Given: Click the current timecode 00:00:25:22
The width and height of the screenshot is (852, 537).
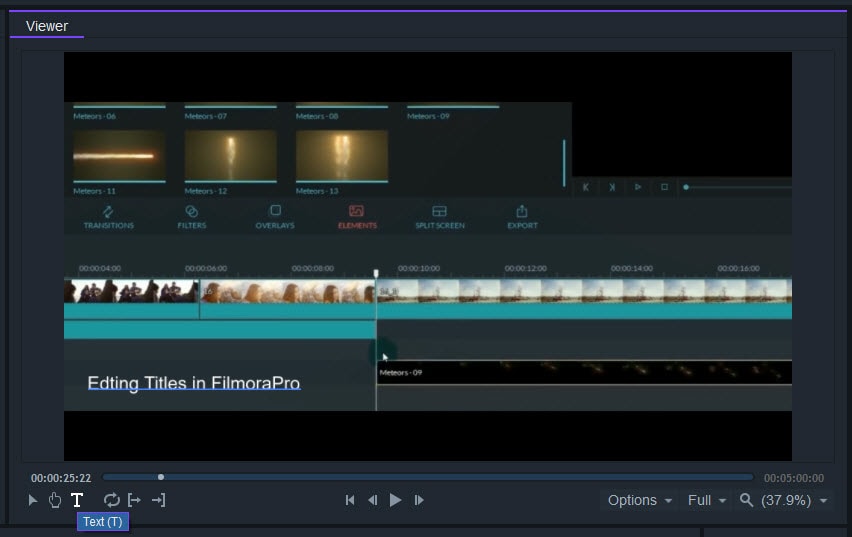Looking at the screenshot, I should tap(61, 478).
